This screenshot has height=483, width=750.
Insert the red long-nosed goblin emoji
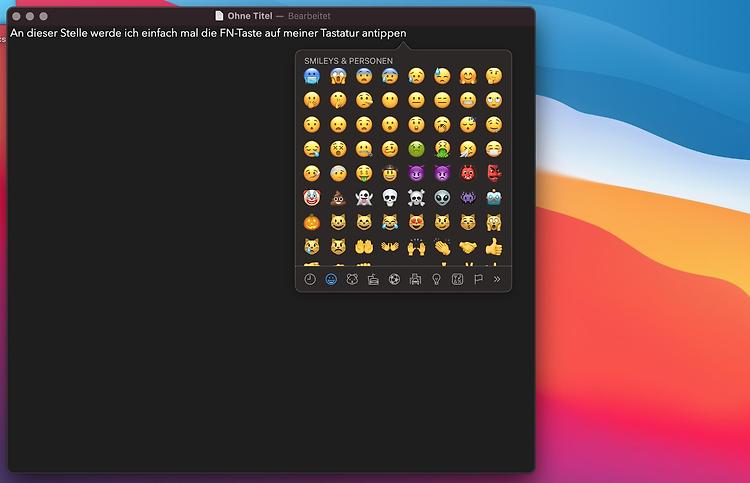pyautogui.click(x=494, y=174)
